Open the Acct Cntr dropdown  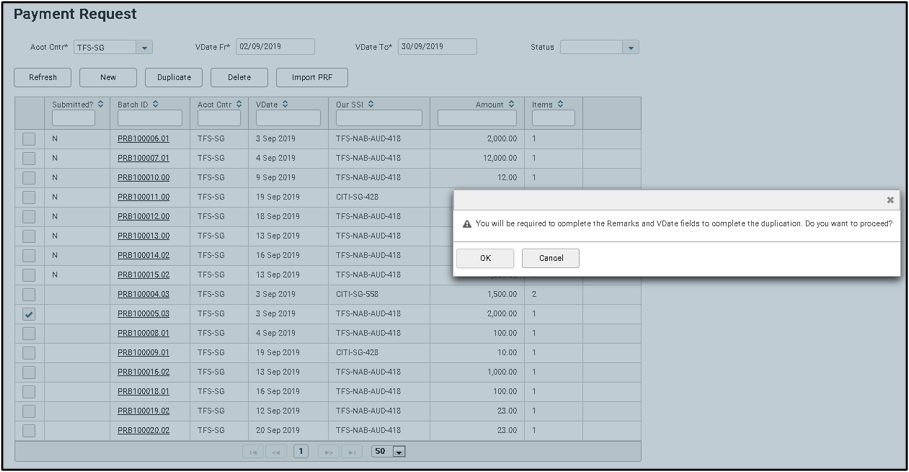point(144,47)
